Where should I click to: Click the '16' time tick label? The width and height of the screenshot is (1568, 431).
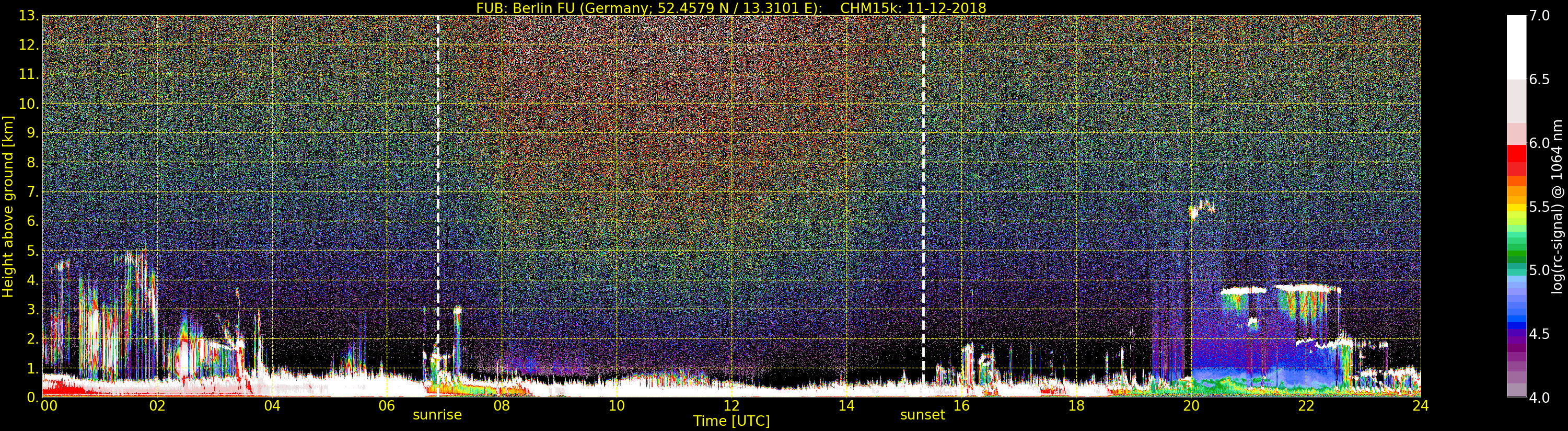(961, 406)
